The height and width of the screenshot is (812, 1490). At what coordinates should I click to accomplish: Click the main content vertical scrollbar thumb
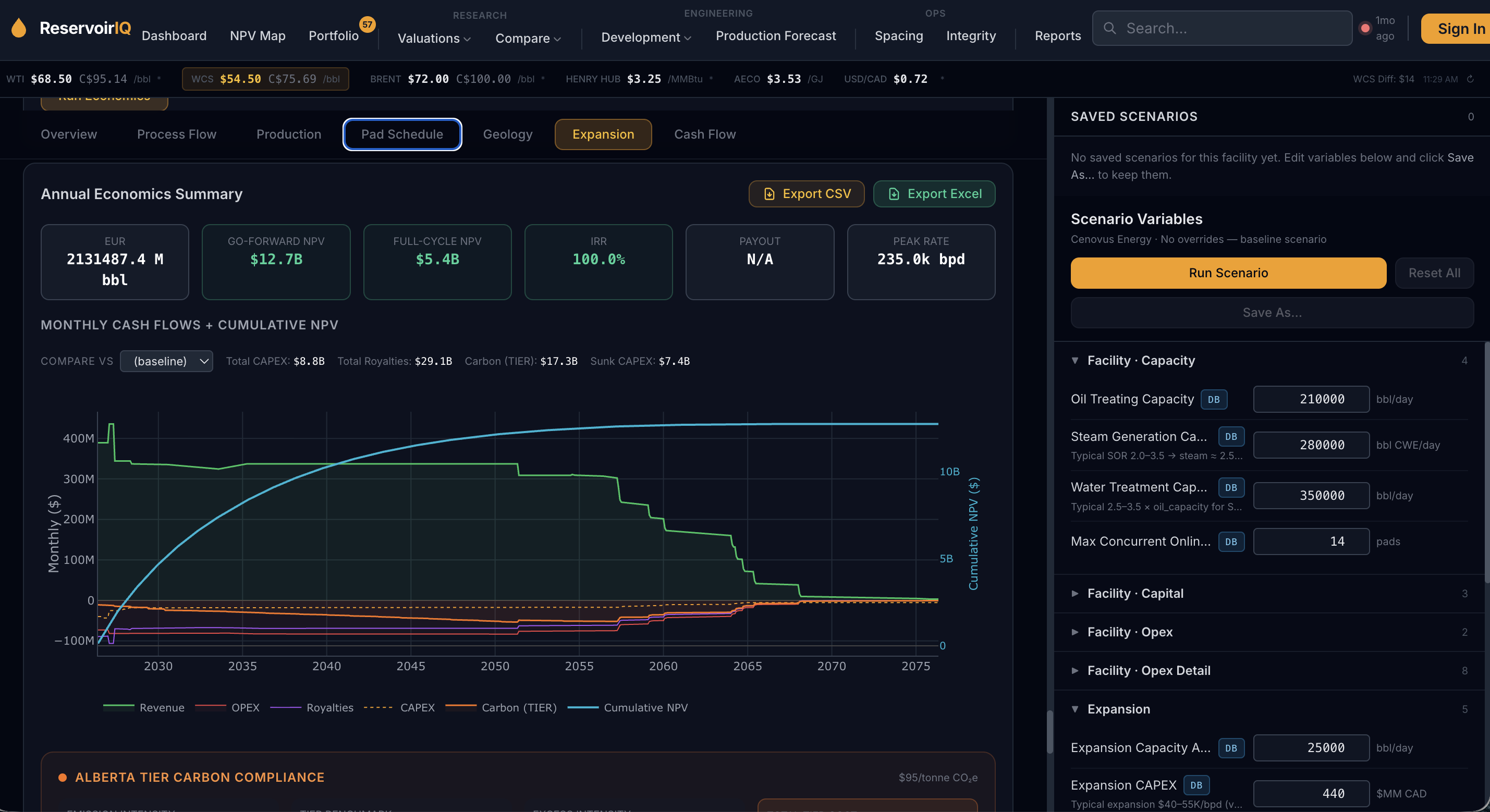pos(1050,732)
